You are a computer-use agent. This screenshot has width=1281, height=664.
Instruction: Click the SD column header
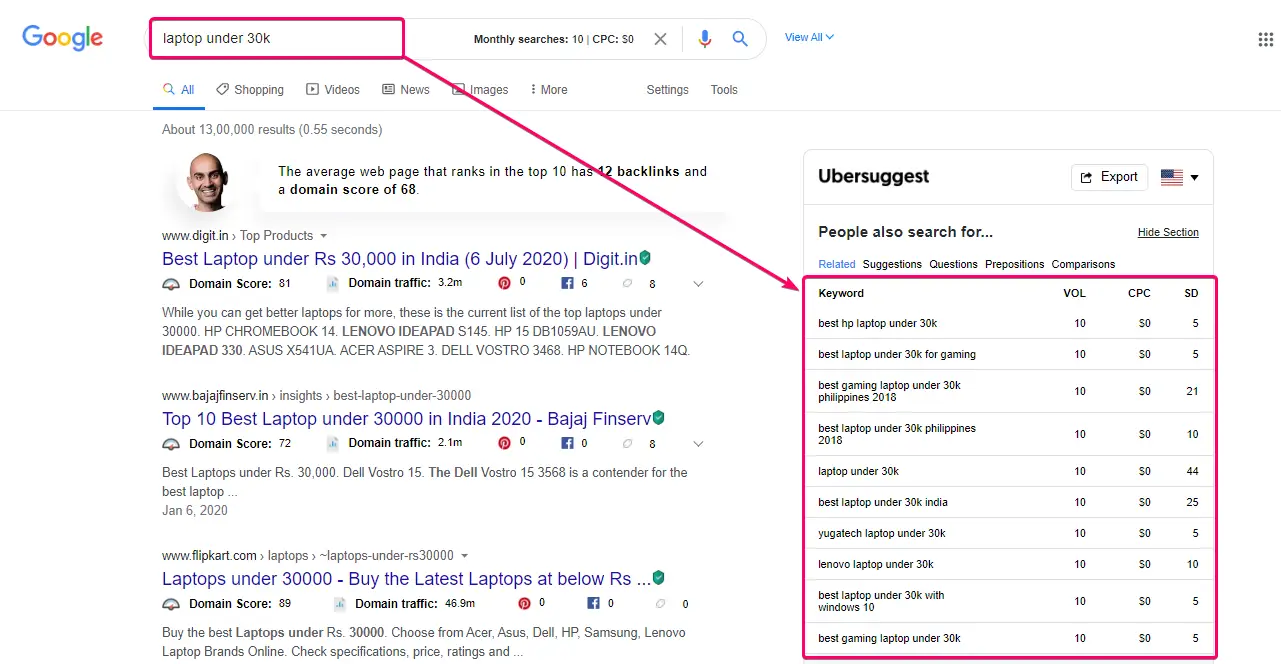pyautogui.click(x=1191, y=294)
